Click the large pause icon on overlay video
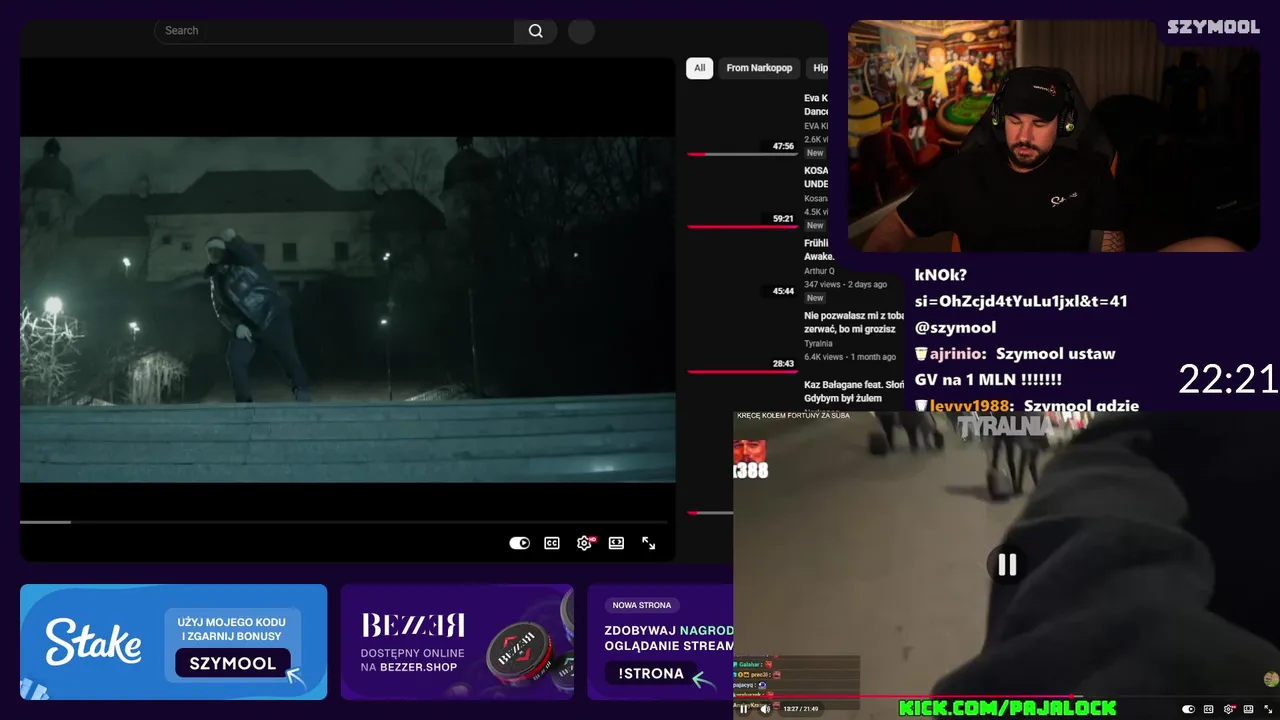Image resolution: width=1280 pixels, height=720 pixels. point(1007,565)
